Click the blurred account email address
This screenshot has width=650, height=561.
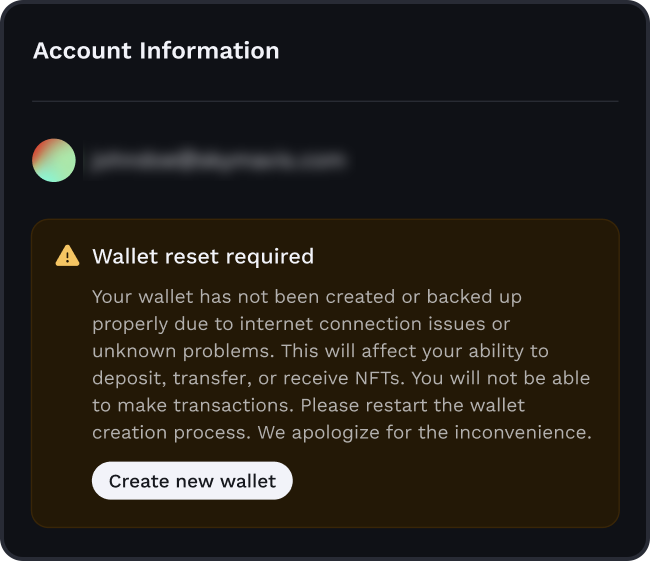click(x=217, y=160)
